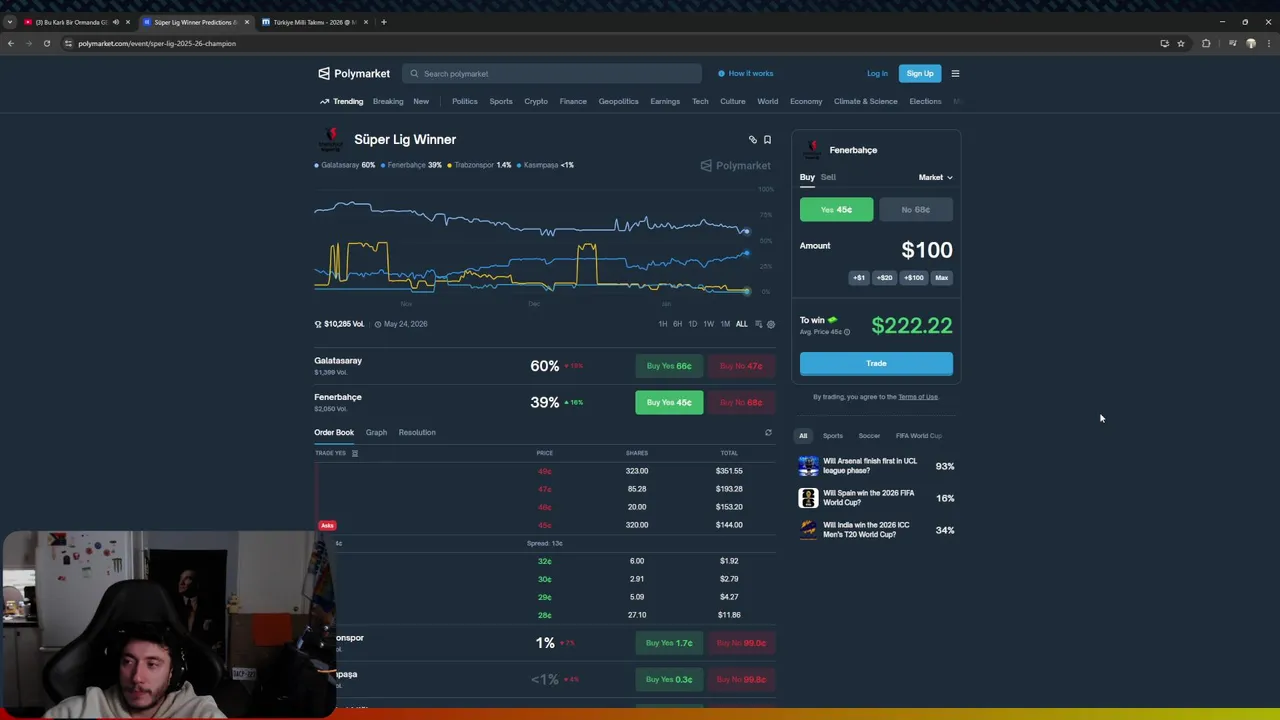The height and width of the screenshot is (720, 1280).
Task: Buy Yes 45¢ on Fenerbahçe row
Action: [x=669, y=402]
